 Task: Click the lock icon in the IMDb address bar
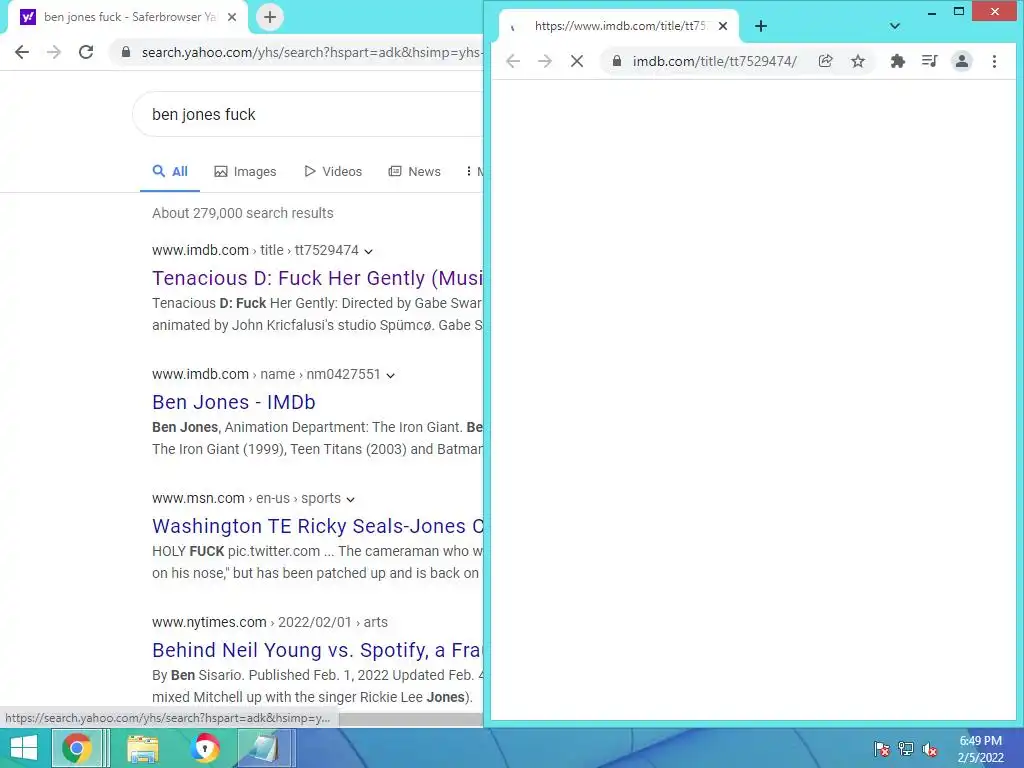[x=616, y=61]
